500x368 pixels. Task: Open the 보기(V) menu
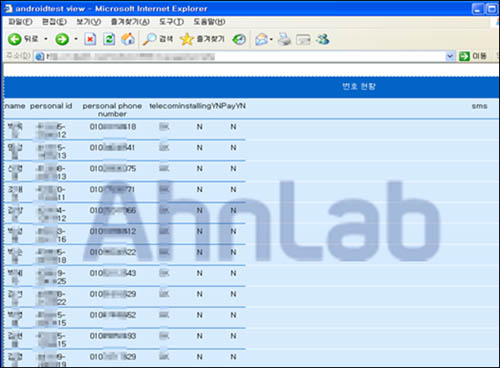pyautogui.click(x=89, y=22)
